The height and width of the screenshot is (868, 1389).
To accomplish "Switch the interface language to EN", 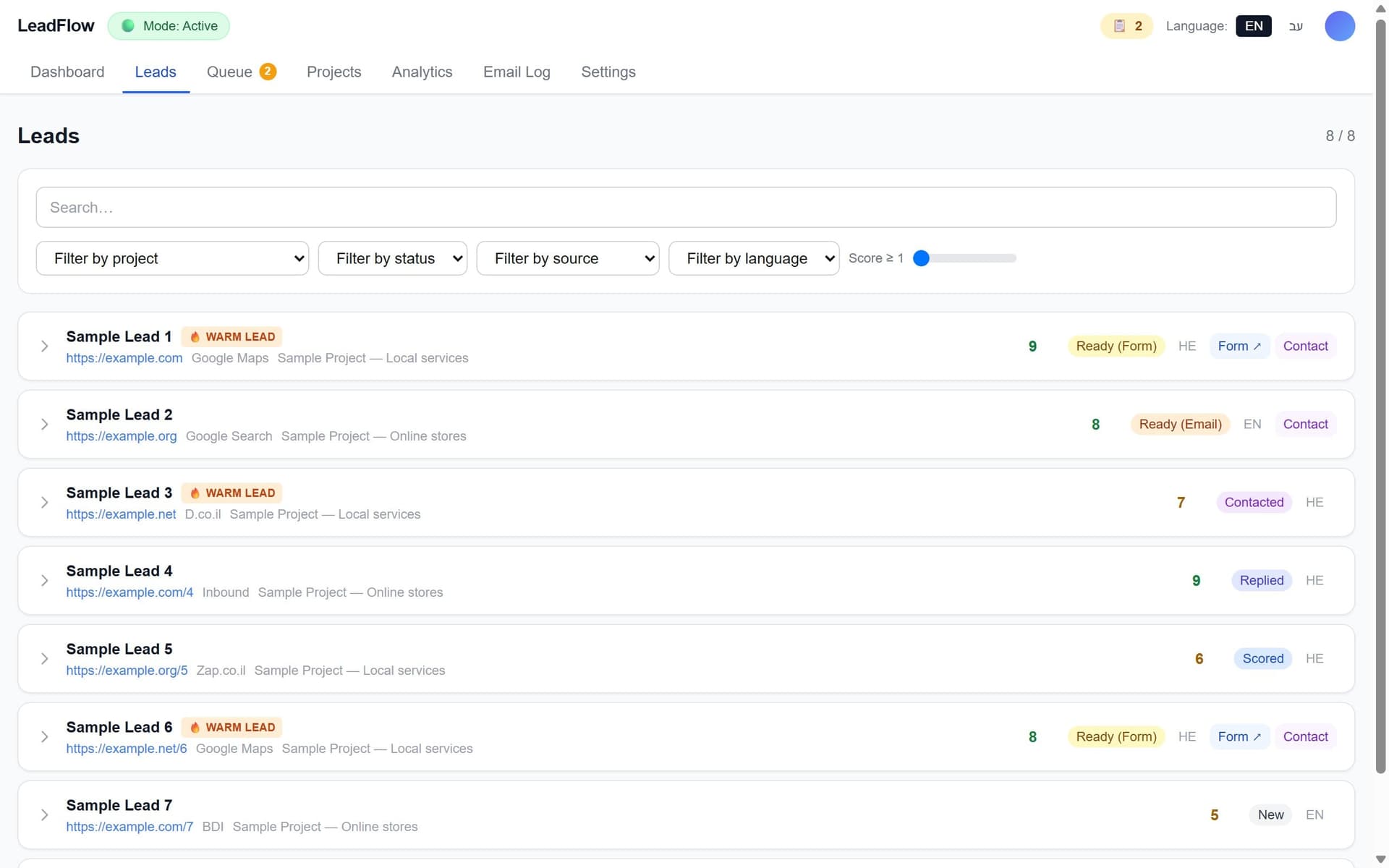I will click(1254, 26).
